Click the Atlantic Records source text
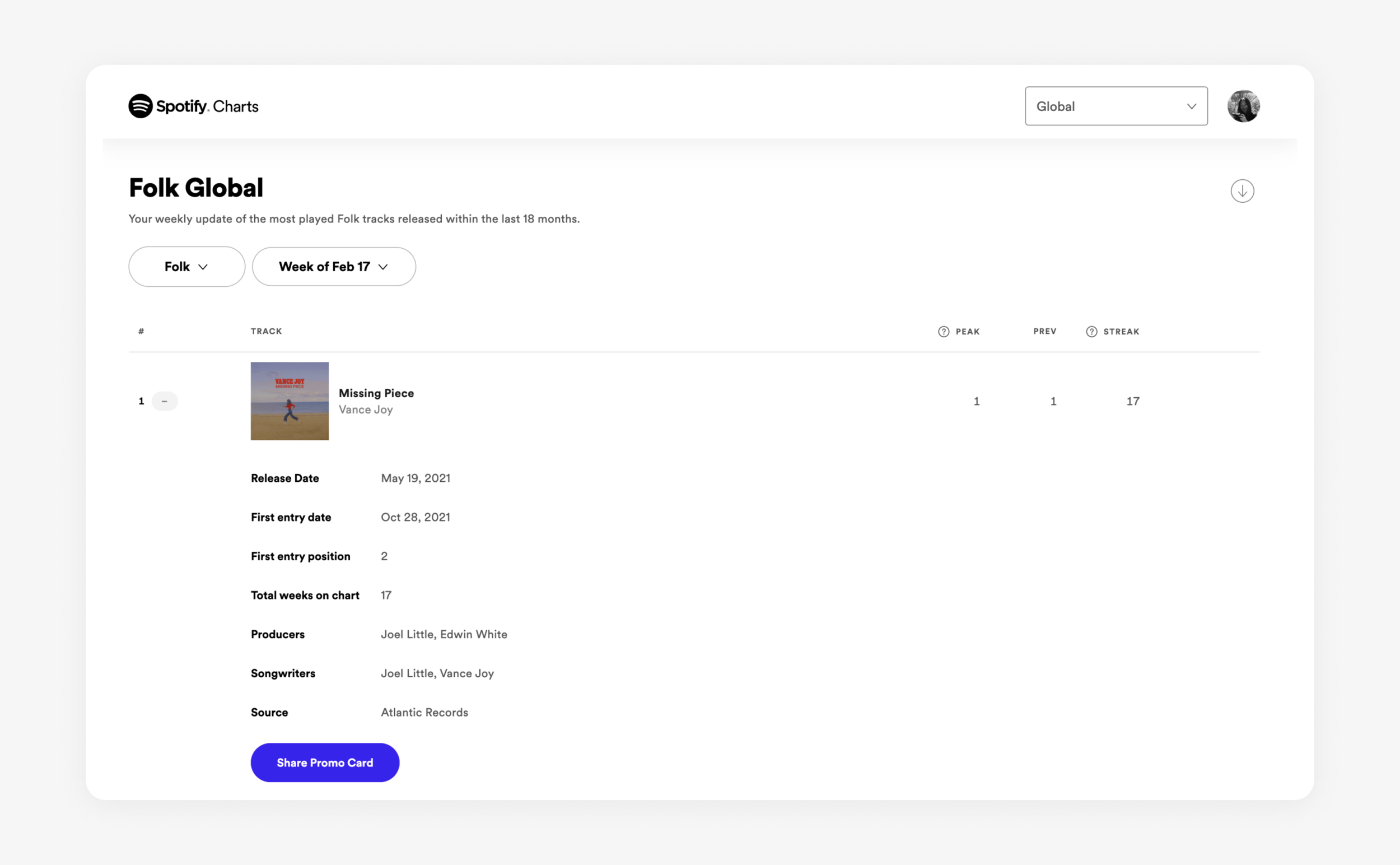Viewport: 1400px width, 865px height. (x=424, y=712)
